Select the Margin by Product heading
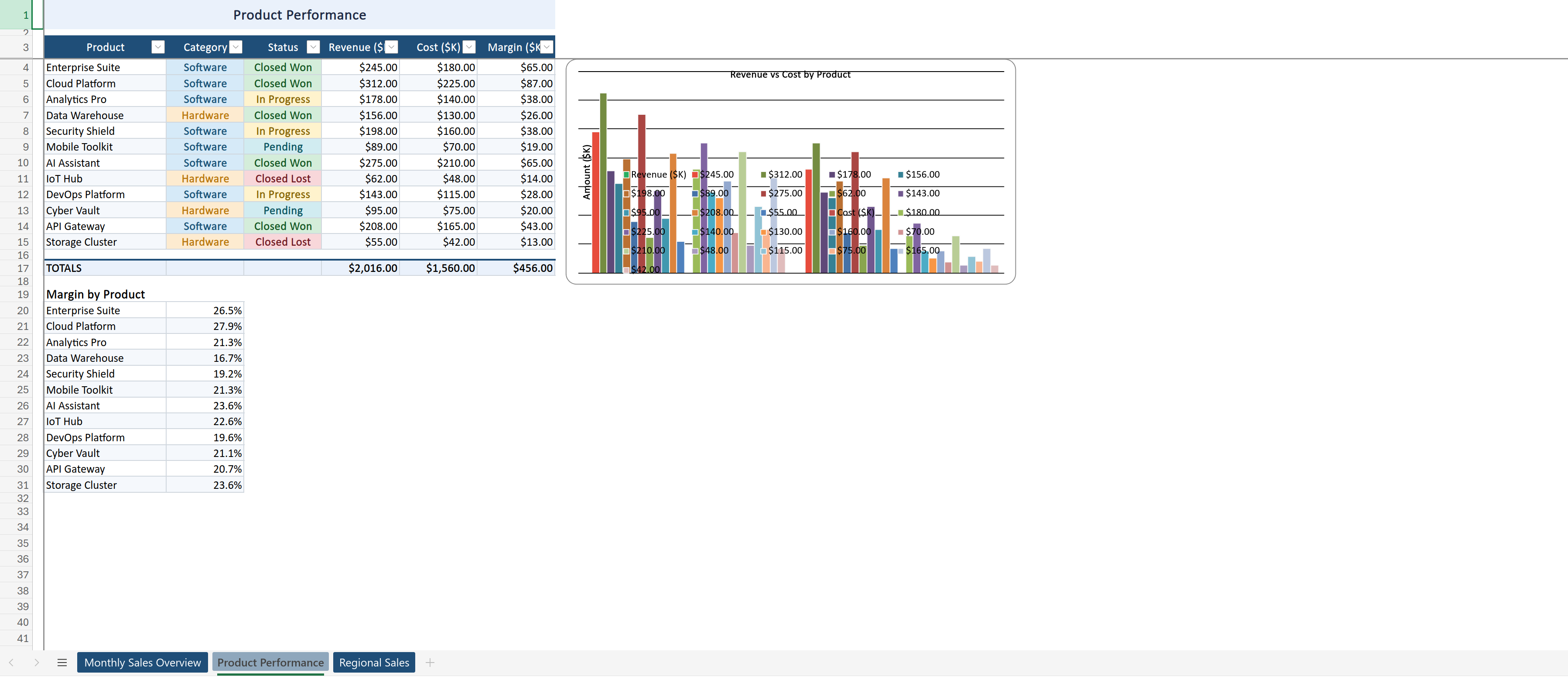 (x=96, y=294)
